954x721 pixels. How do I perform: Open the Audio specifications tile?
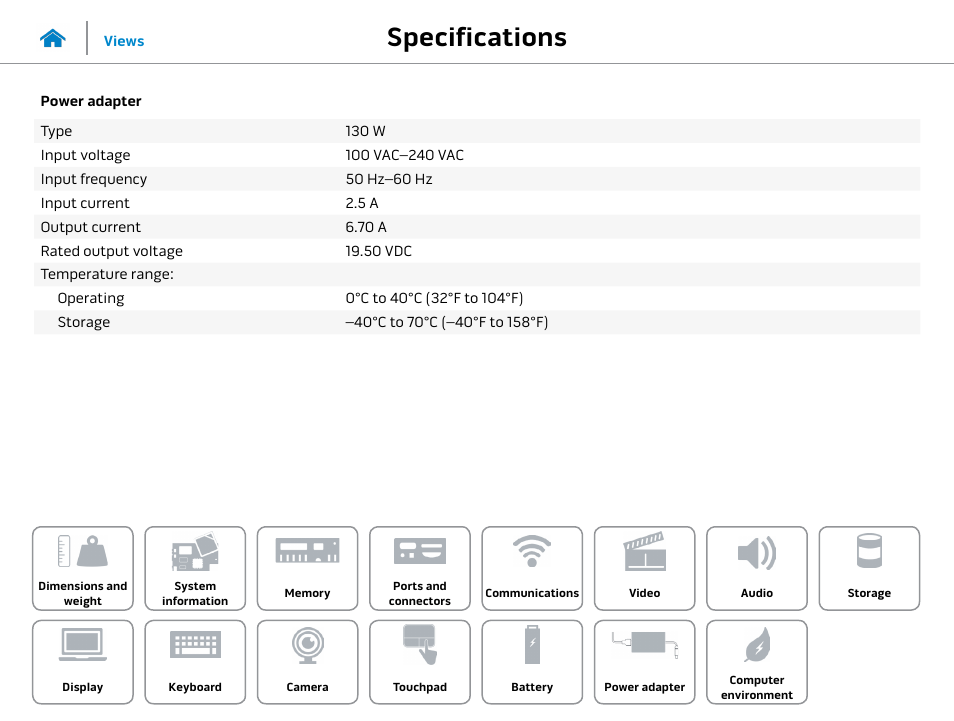(x=757, y=568)
